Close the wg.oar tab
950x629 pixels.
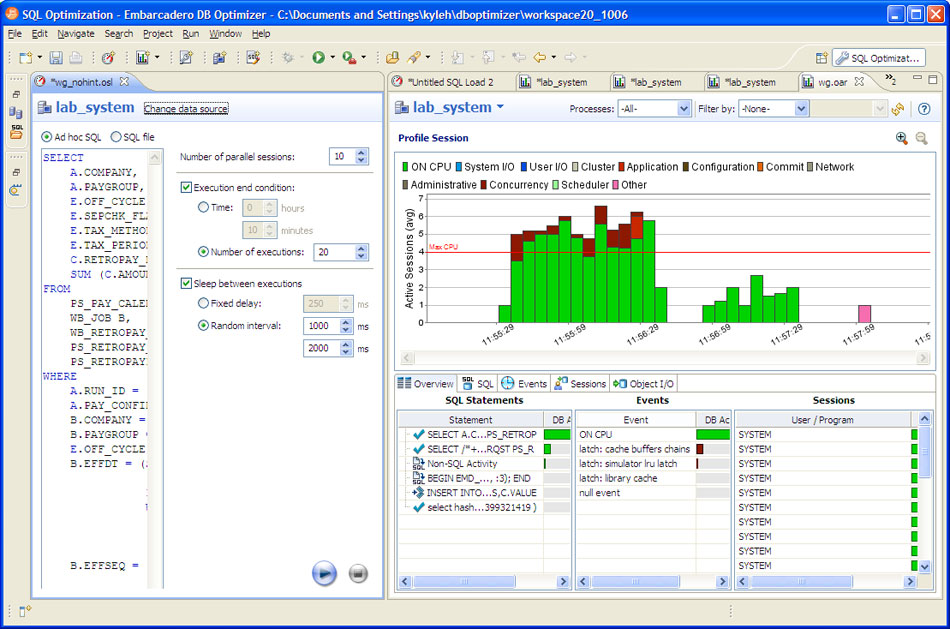[x=859, y=81]
